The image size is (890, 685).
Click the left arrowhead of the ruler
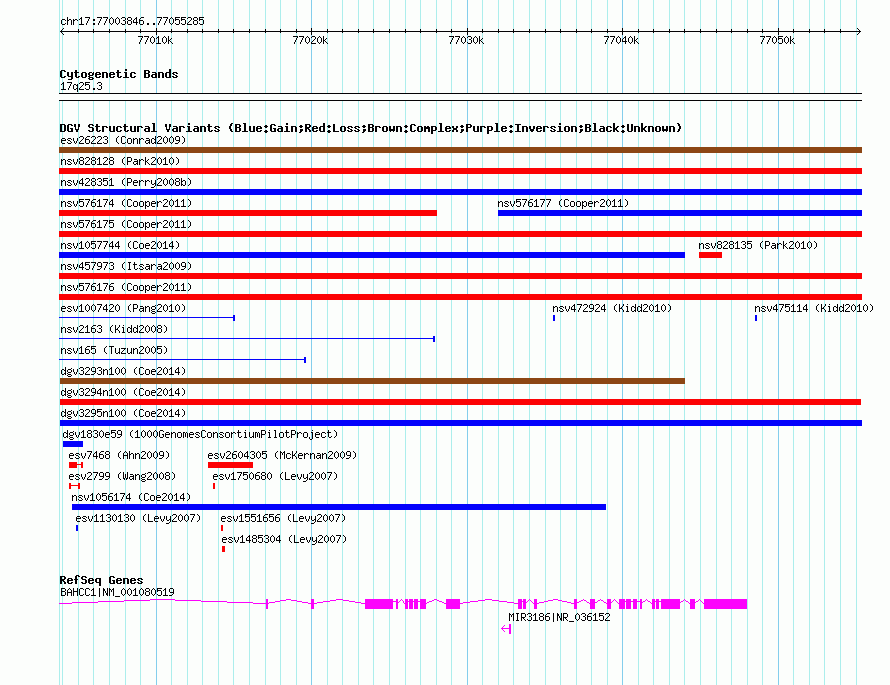[x=62, y=32]
